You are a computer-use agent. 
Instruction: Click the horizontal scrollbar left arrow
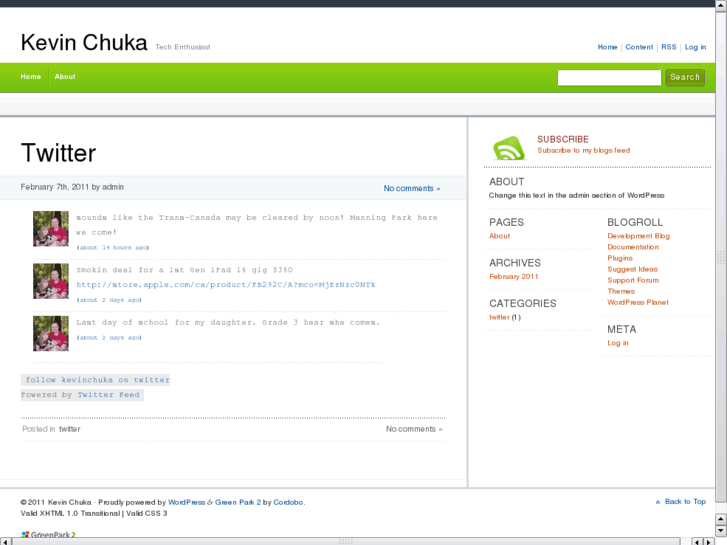pos(5,541)
